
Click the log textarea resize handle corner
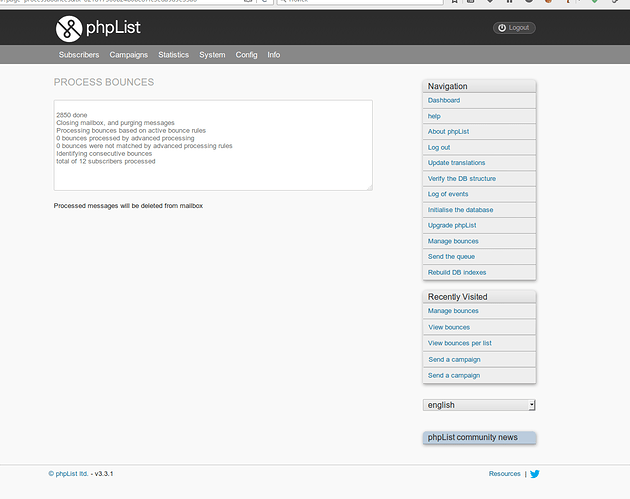[370, 188]
